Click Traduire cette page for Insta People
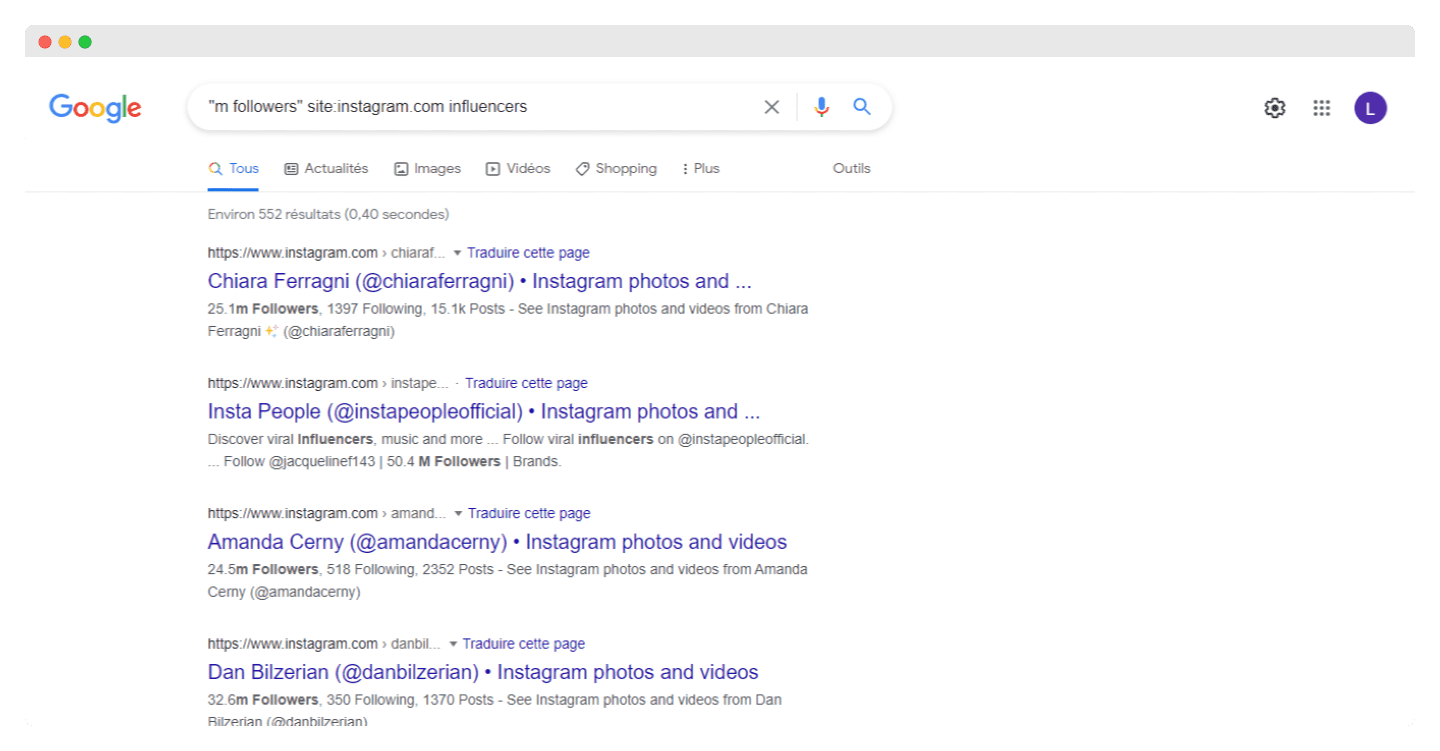The width and height of the screenshot is (1440, 751). [x=526, y=383]
